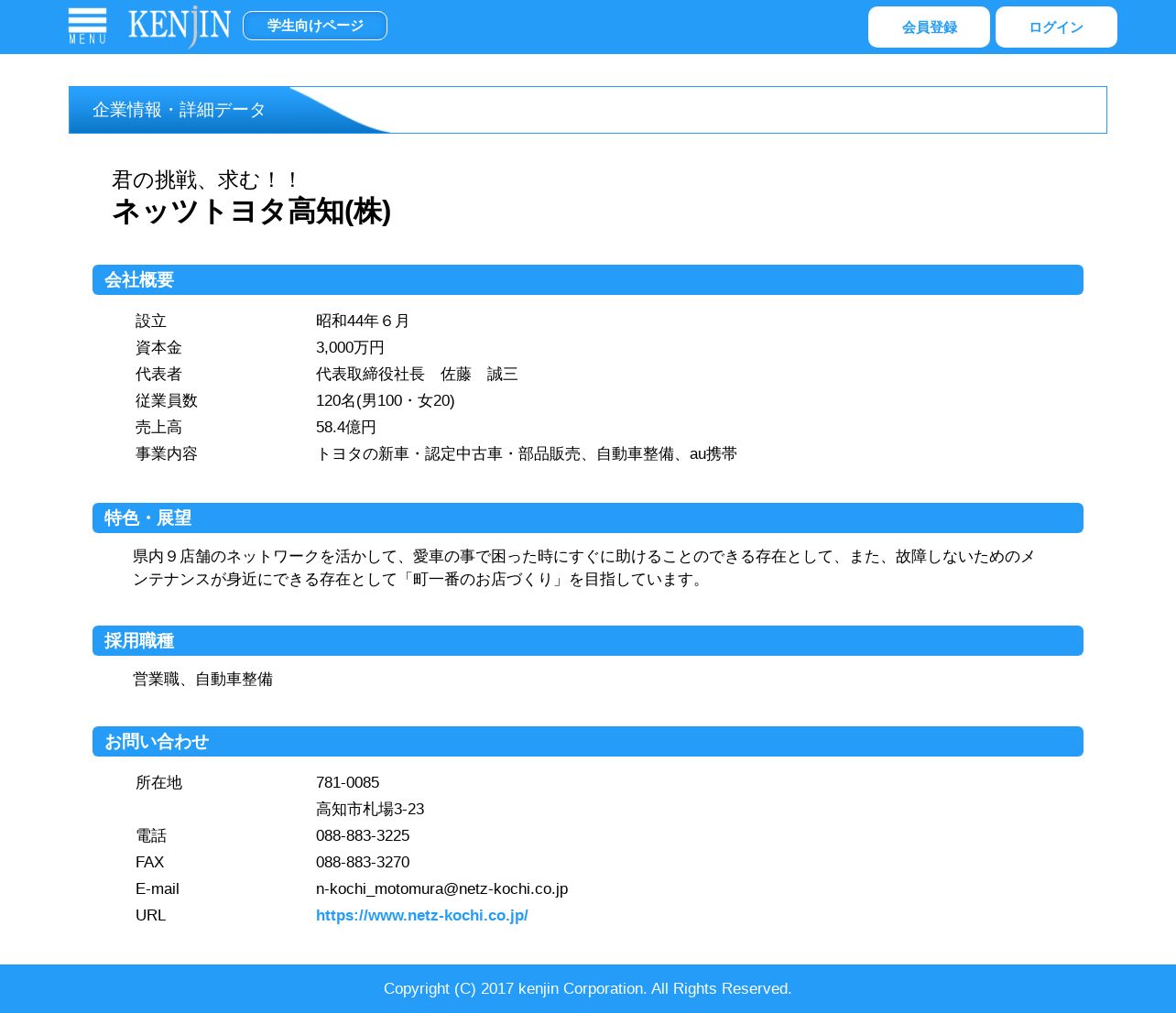Click the value 3,000万円

pyautogui.click(x=350, y=347)
